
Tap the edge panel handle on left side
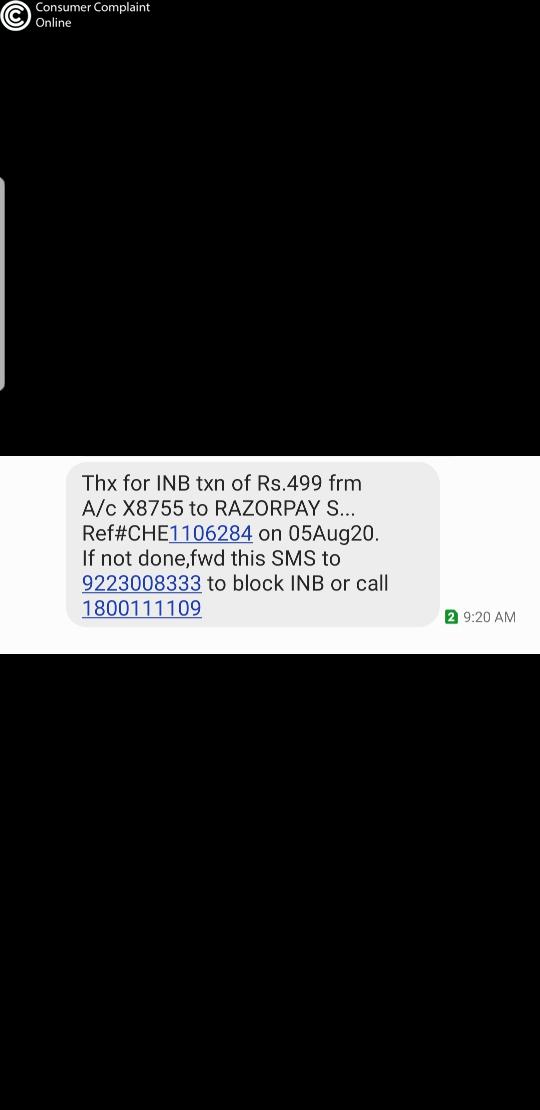2,284
